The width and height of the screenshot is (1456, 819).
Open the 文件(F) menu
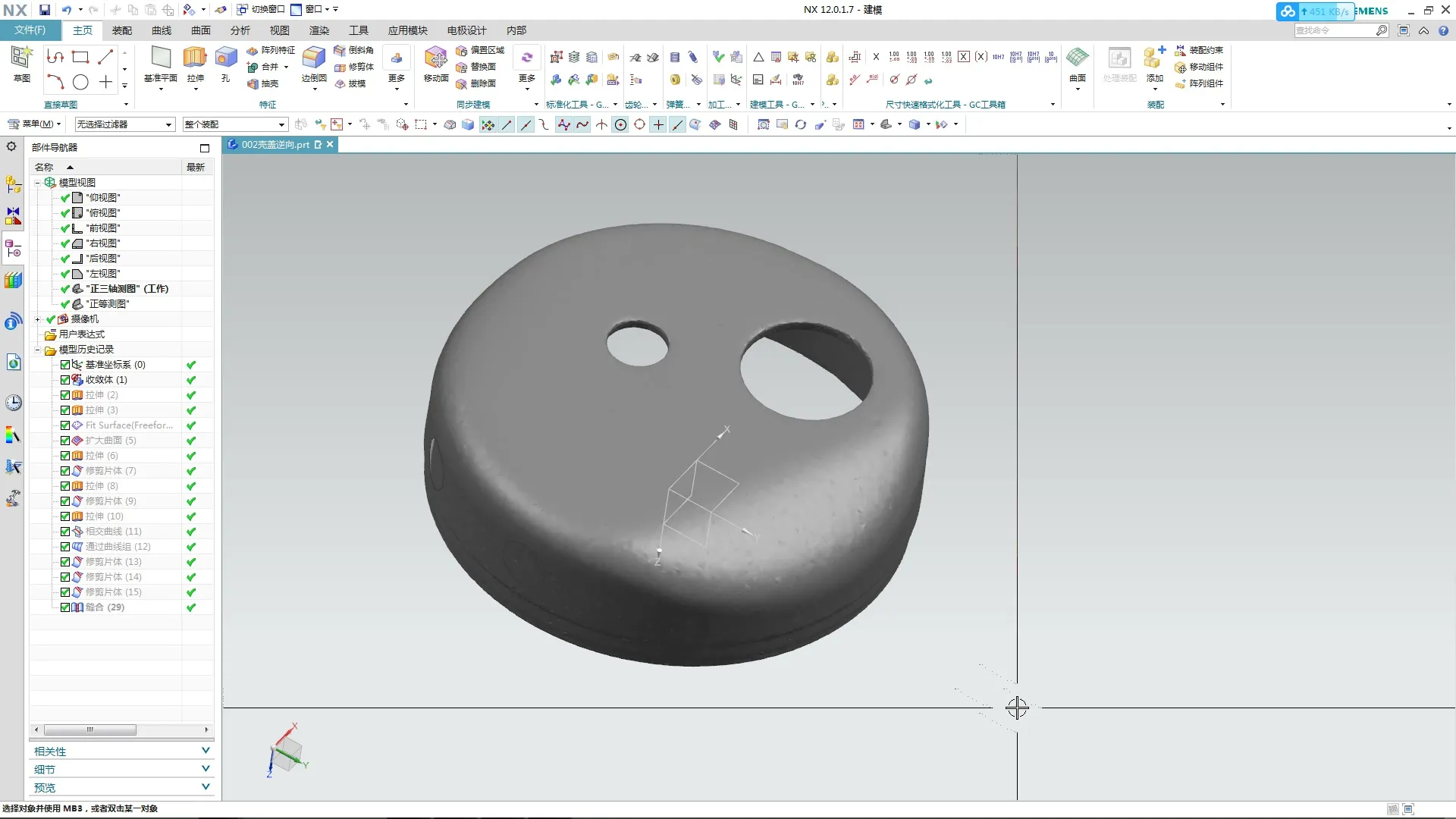click(x=30, y=30)
